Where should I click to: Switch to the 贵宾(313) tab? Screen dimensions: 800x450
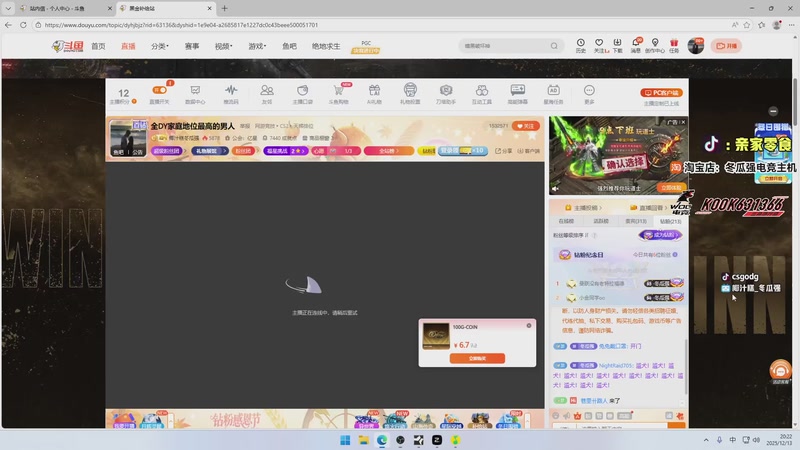636,221
